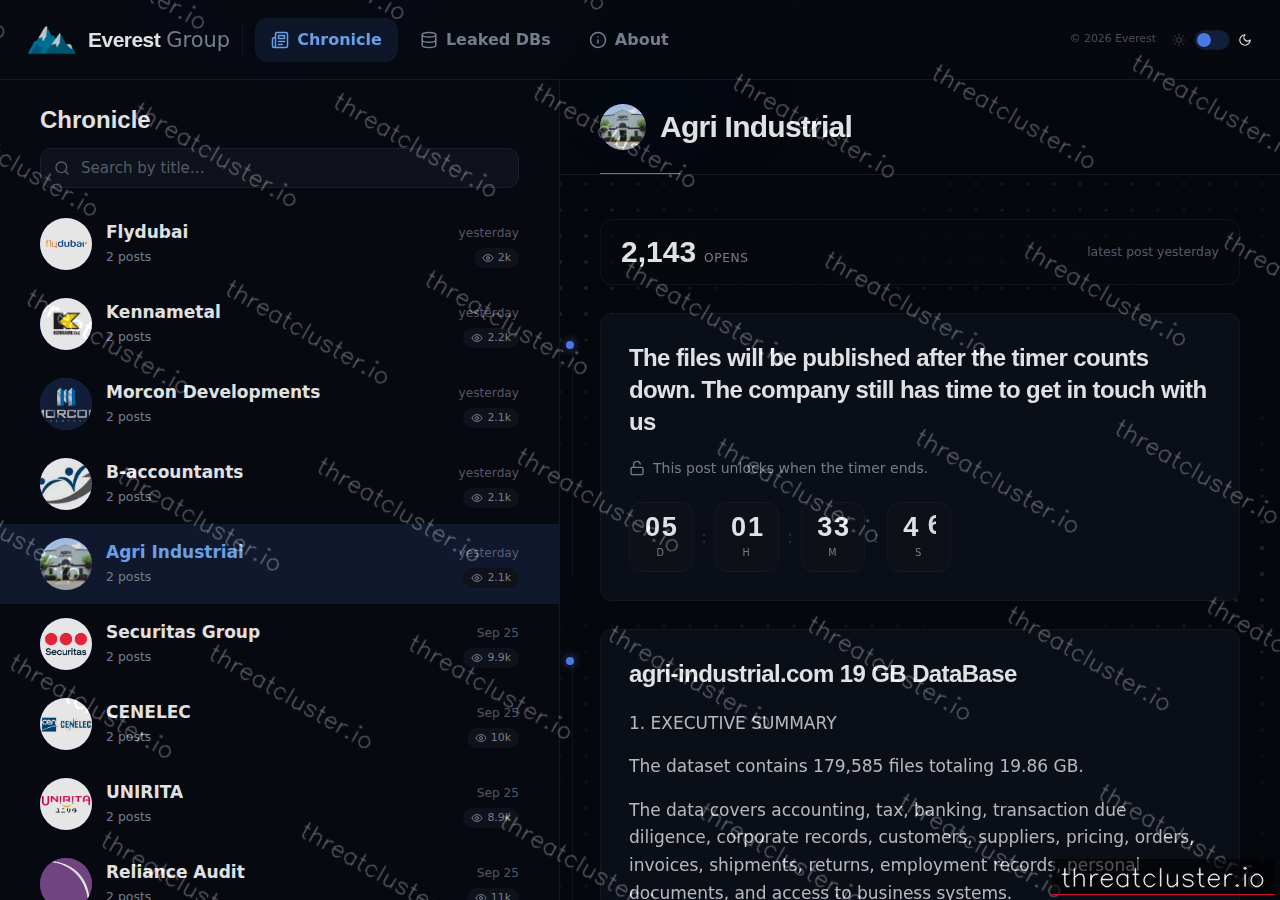Click the Morcon Developments logo avatar

(x=66, y=404)
